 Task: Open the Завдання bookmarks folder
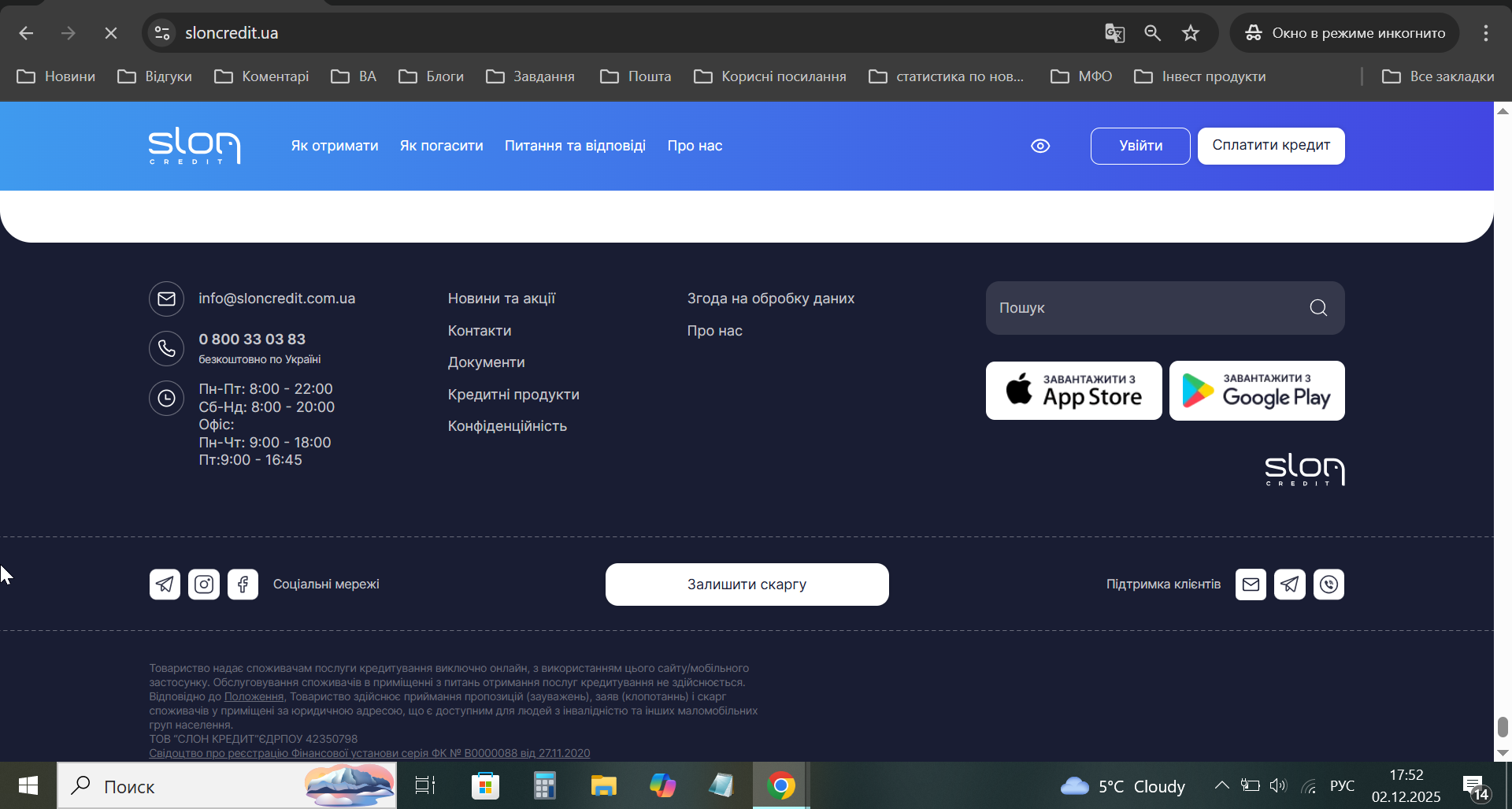click(x=531, y=76)
